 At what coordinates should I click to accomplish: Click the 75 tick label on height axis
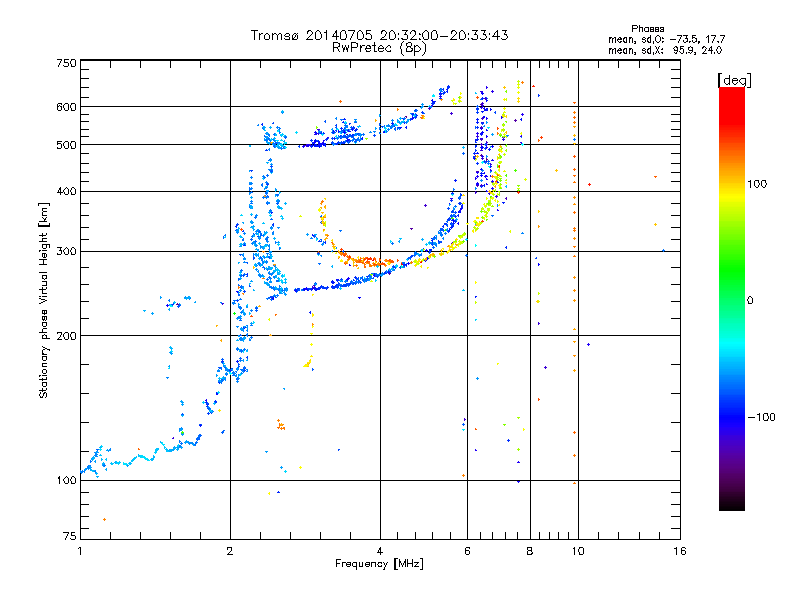[x=70, y=536]
